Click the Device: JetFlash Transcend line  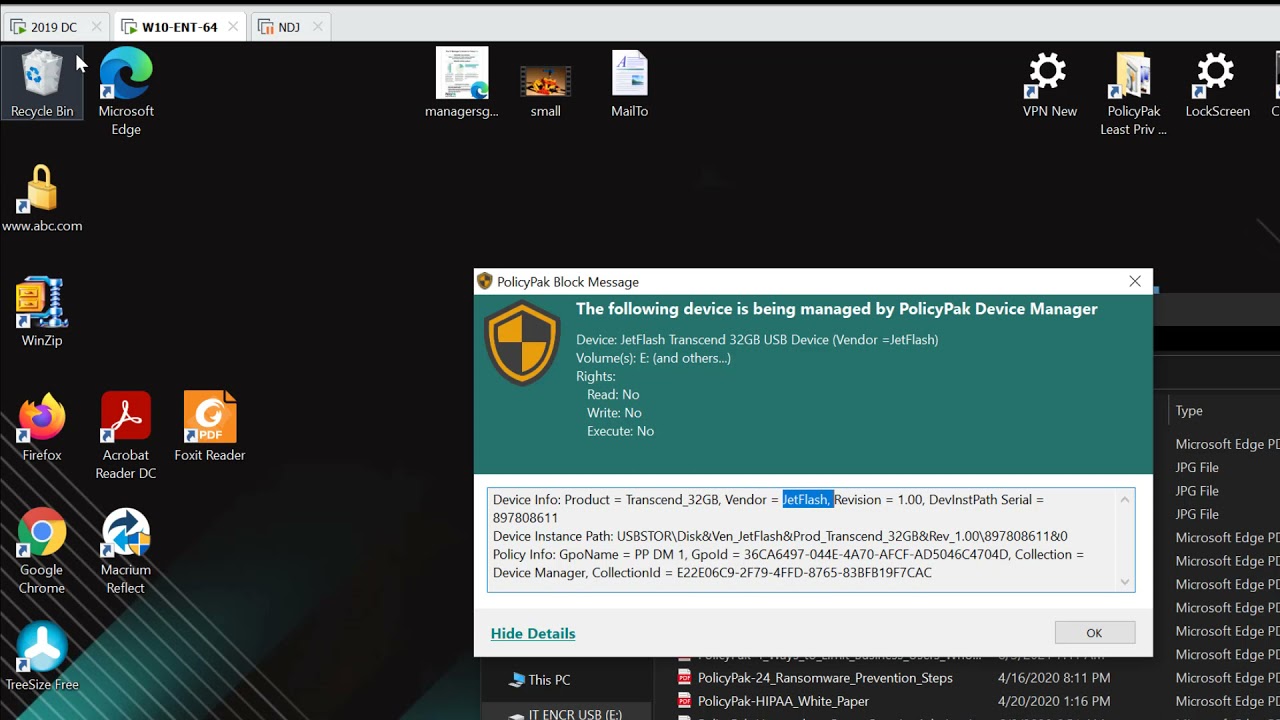tap(757, 340)
